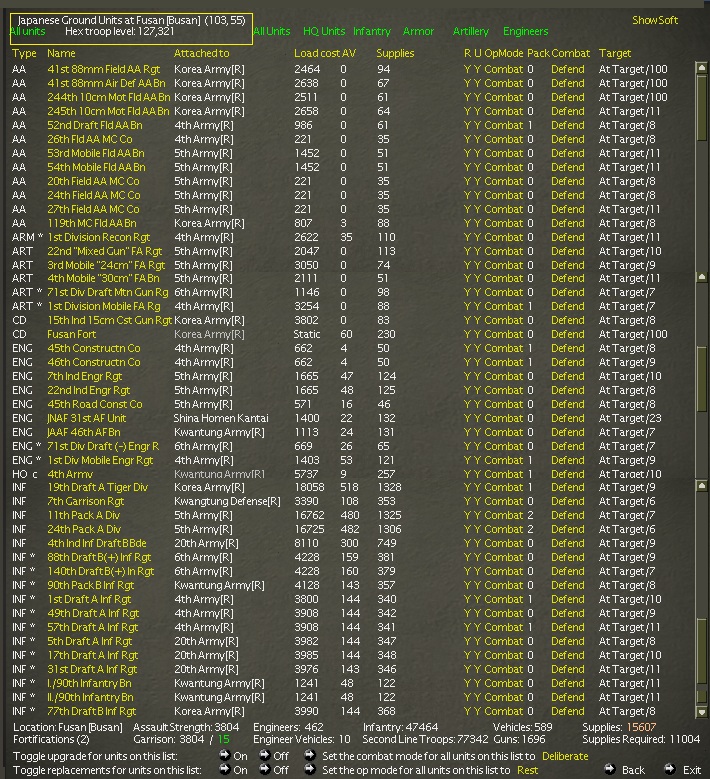The height and width of the screenshot is (779, 710).
Task: Click Shina Homen Kantai attachment for JNAF 31st
Action: 221,418
